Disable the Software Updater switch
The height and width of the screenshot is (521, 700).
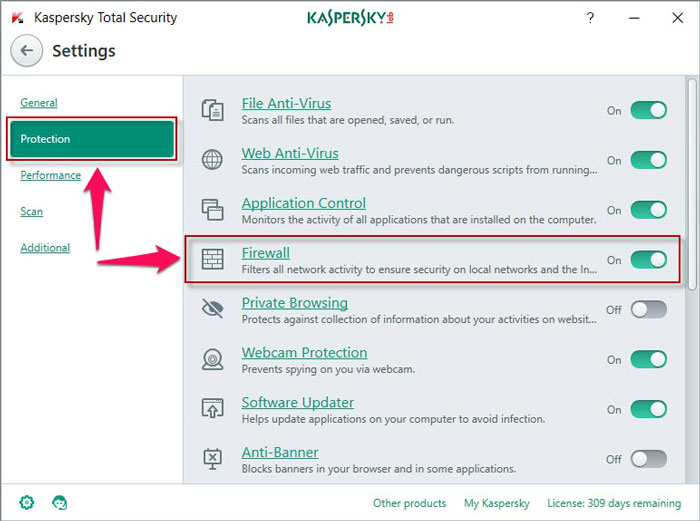click(649, 409)
